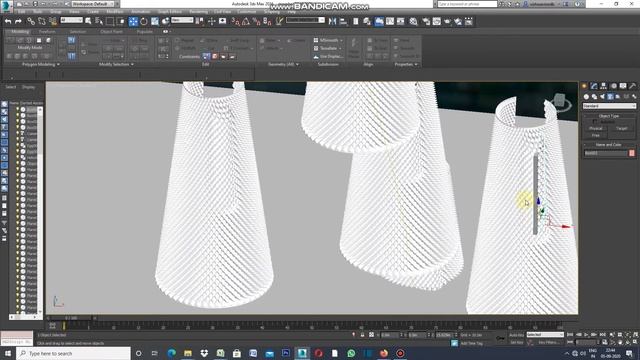Click the Key Filters button
The width and height of the screenshot is (640, 360).
point(549,342)
